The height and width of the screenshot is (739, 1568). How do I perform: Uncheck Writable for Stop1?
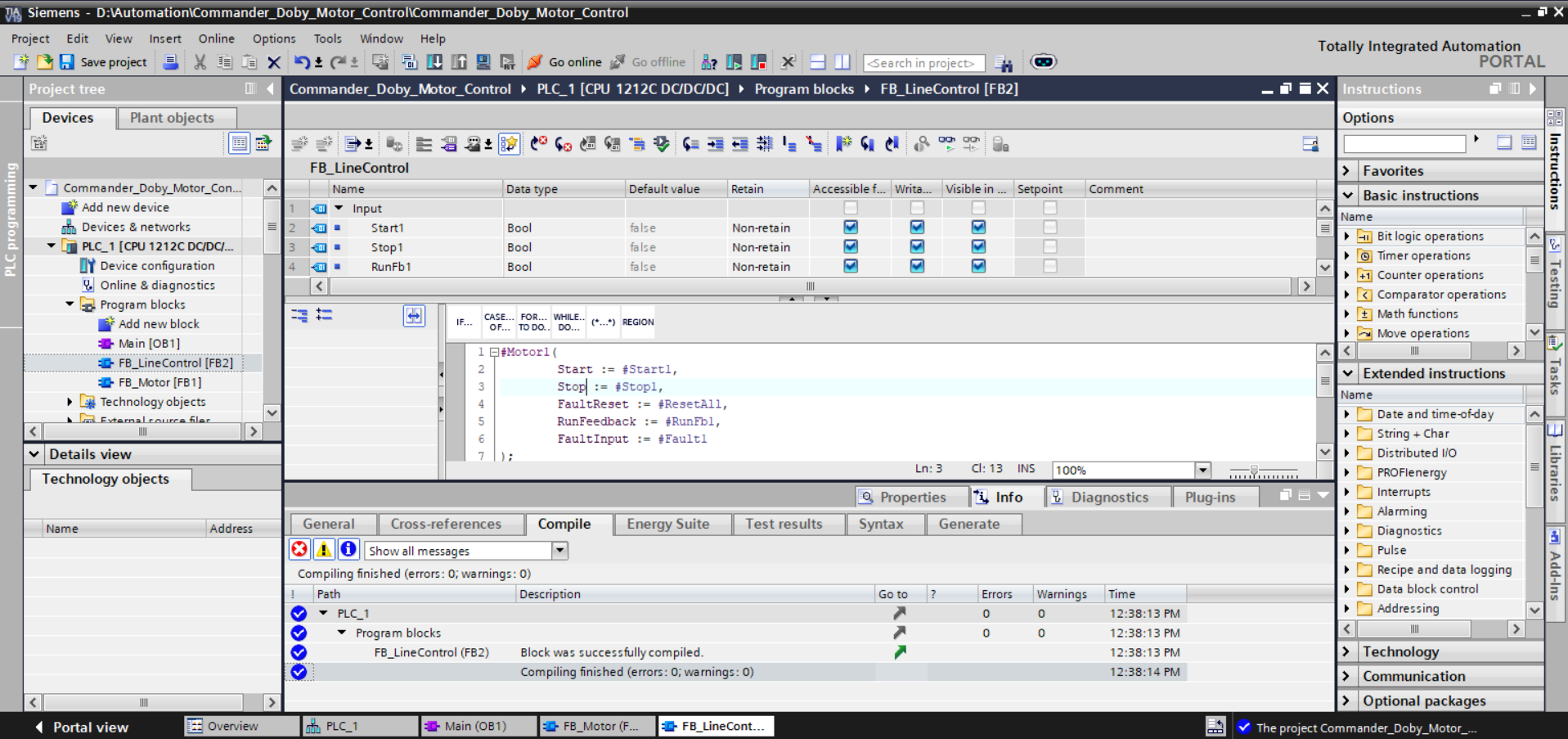tap(917, 246)
